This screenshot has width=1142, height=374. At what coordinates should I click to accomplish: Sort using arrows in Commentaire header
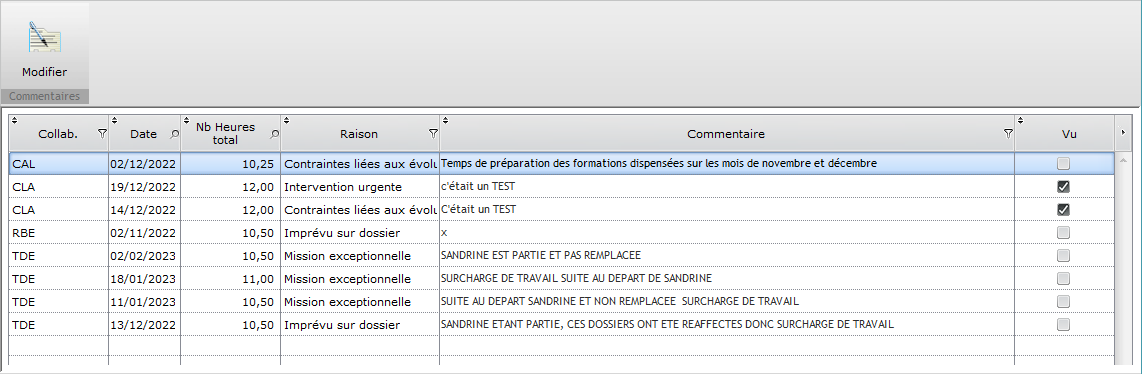click(x=445, y=120)
